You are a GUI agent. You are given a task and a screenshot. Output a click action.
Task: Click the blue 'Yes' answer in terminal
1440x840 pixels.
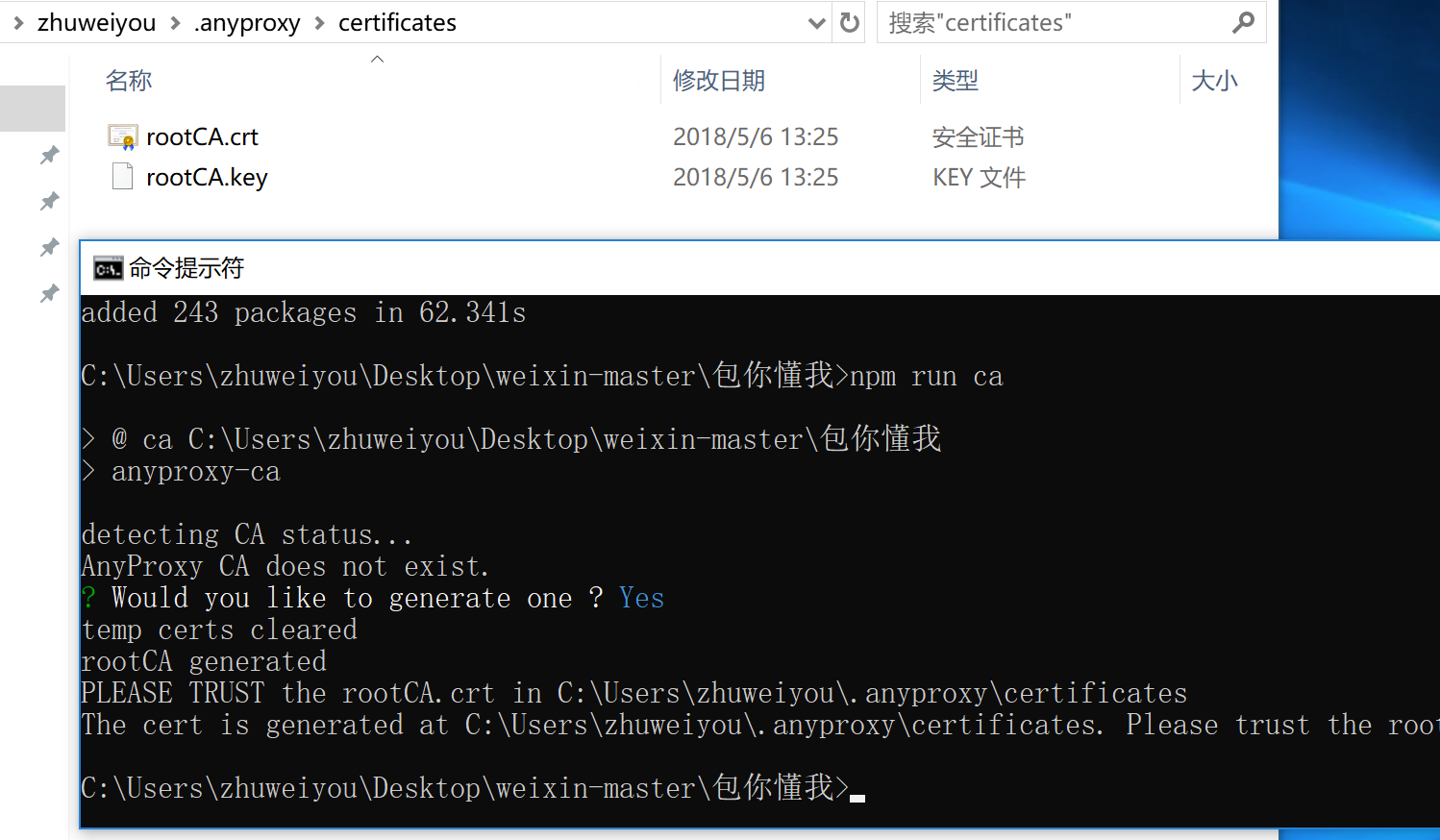pyautogui.click(x=642, y=598)
